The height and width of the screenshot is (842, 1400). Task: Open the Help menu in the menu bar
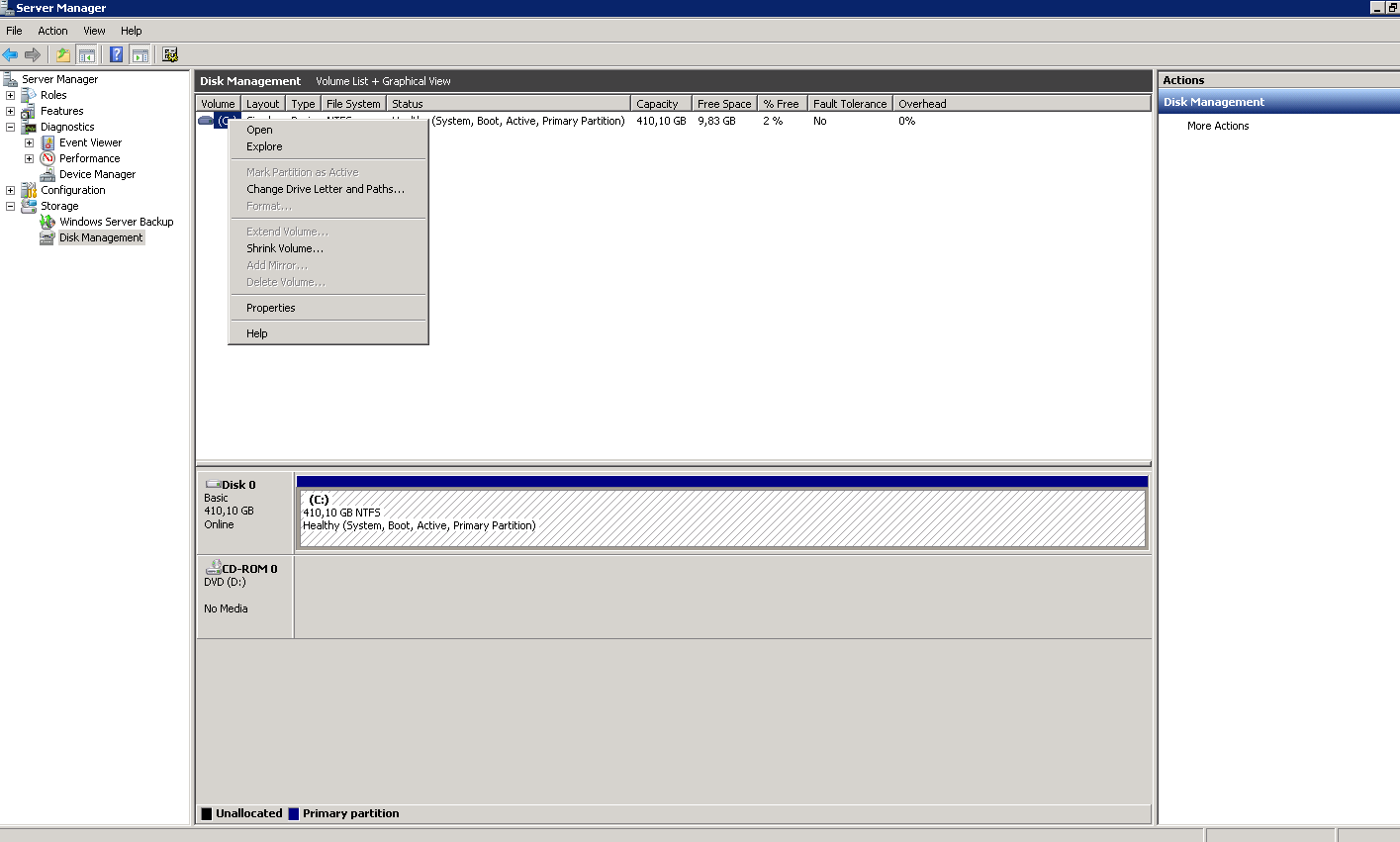click(x=132, y=31)
